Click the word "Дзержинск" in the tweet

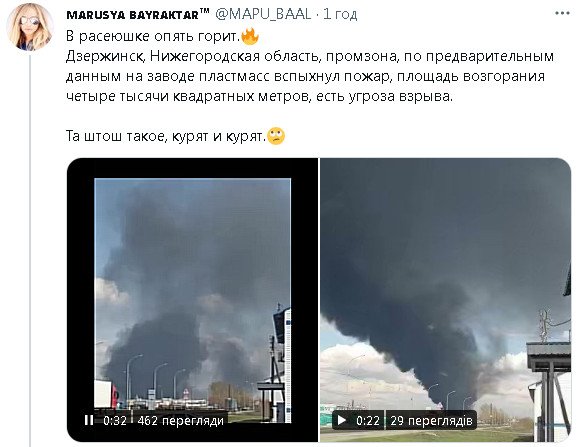point(104,56)
